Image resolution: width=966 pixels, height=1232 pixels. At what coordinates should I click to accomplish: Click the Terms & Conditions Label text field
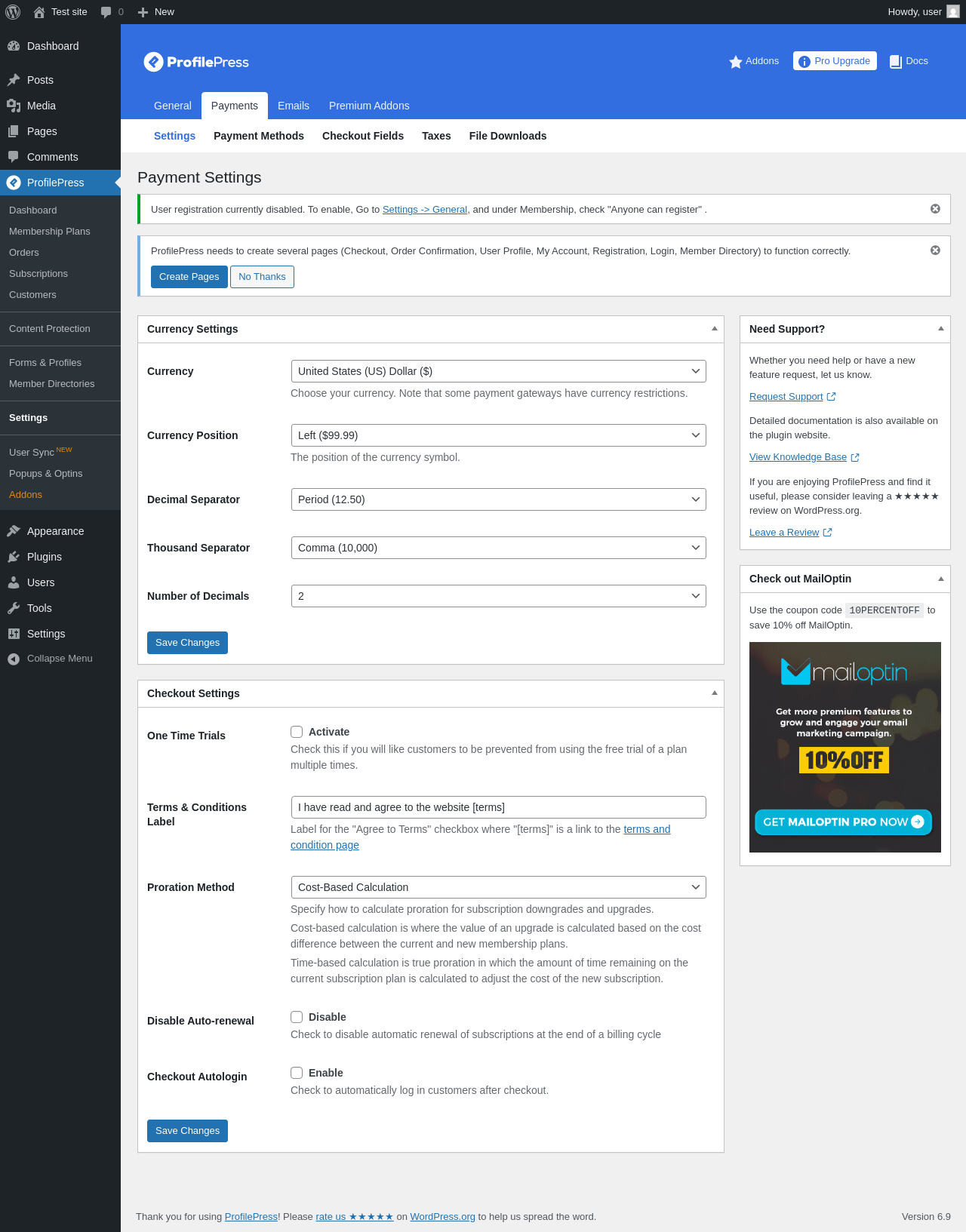tap(499, 807)
